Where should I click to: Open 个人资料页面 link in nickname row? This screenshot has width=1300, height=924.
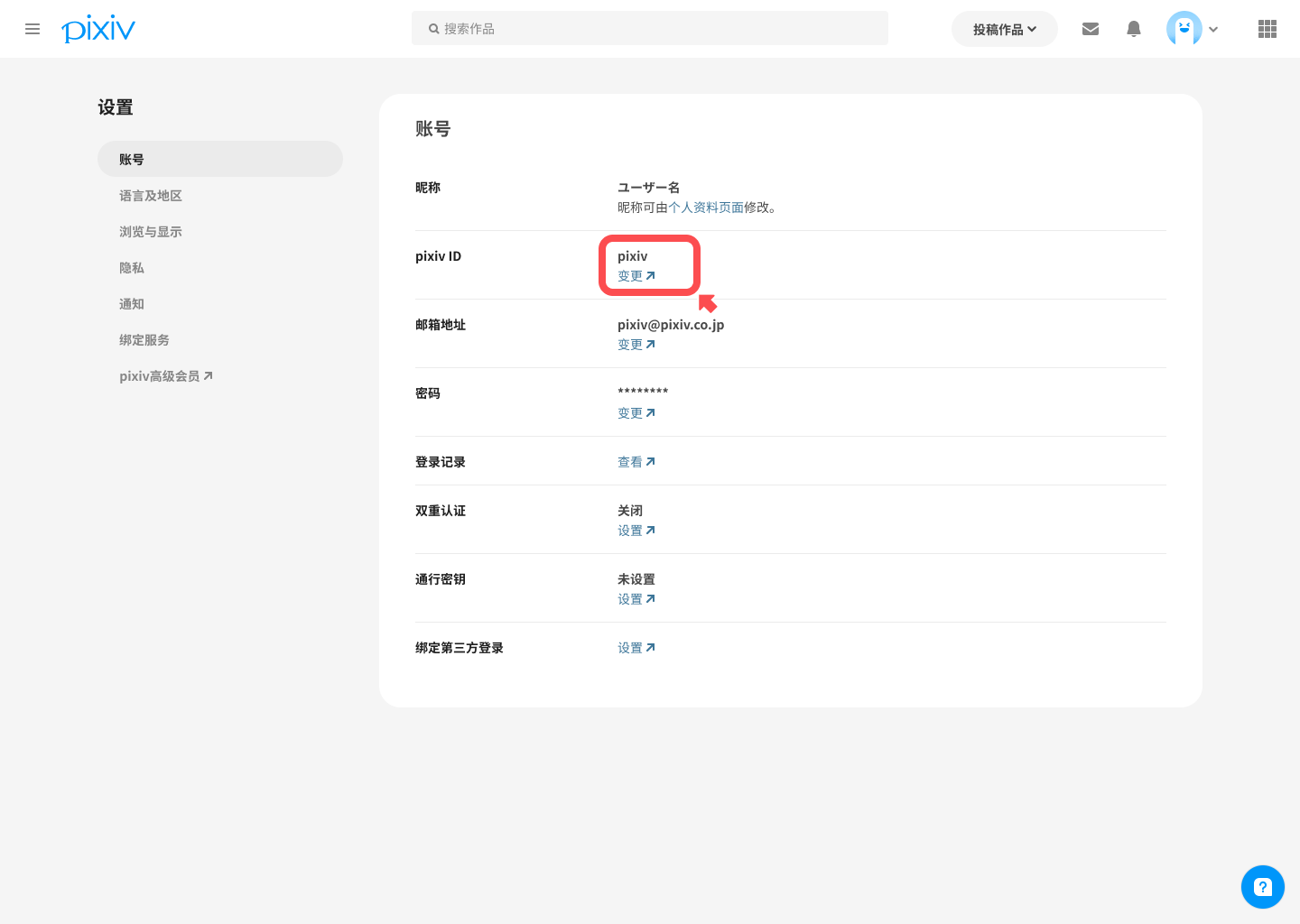click(x=705, y=208)
